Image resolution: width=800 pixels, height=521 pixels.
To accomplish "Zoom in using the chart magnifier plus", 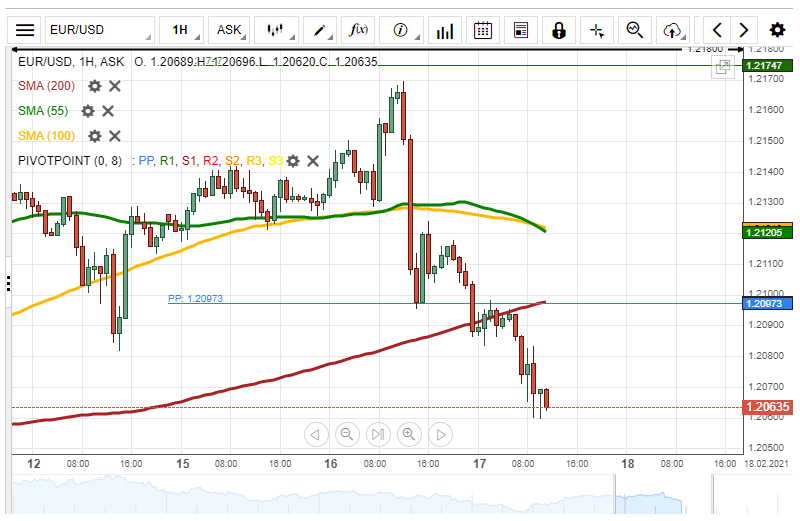I will click(408, 434).
